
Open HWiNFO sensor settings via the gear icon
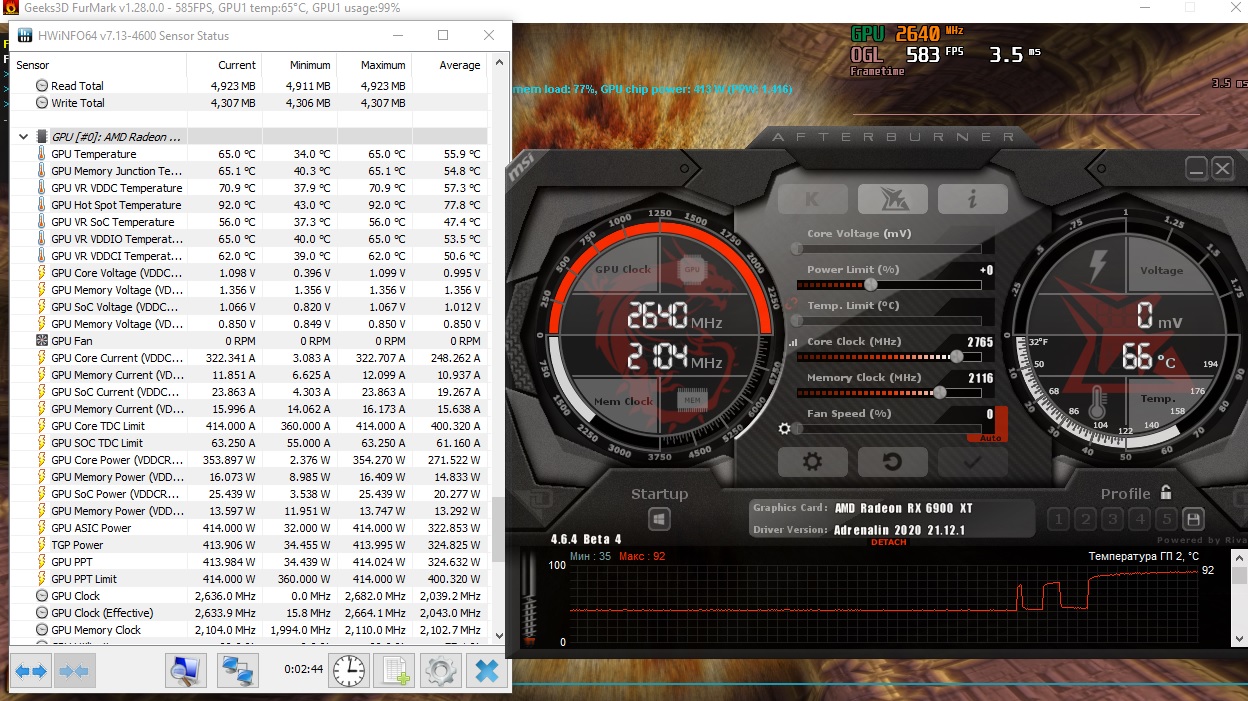pyautogui.click(x=440, y=671)
